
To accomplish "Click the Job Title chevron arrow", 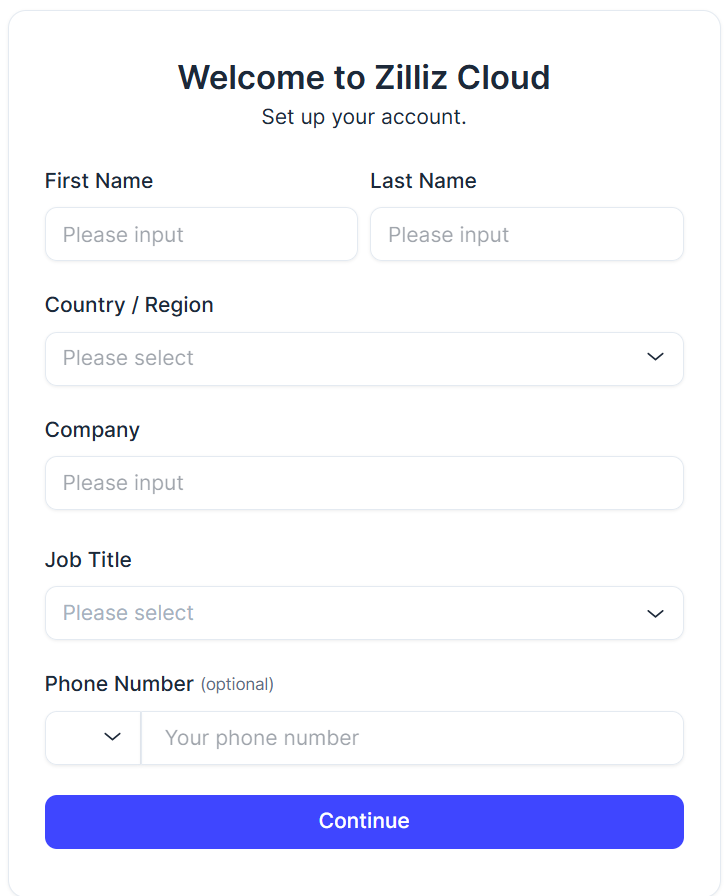I will (x=655, y=613).
